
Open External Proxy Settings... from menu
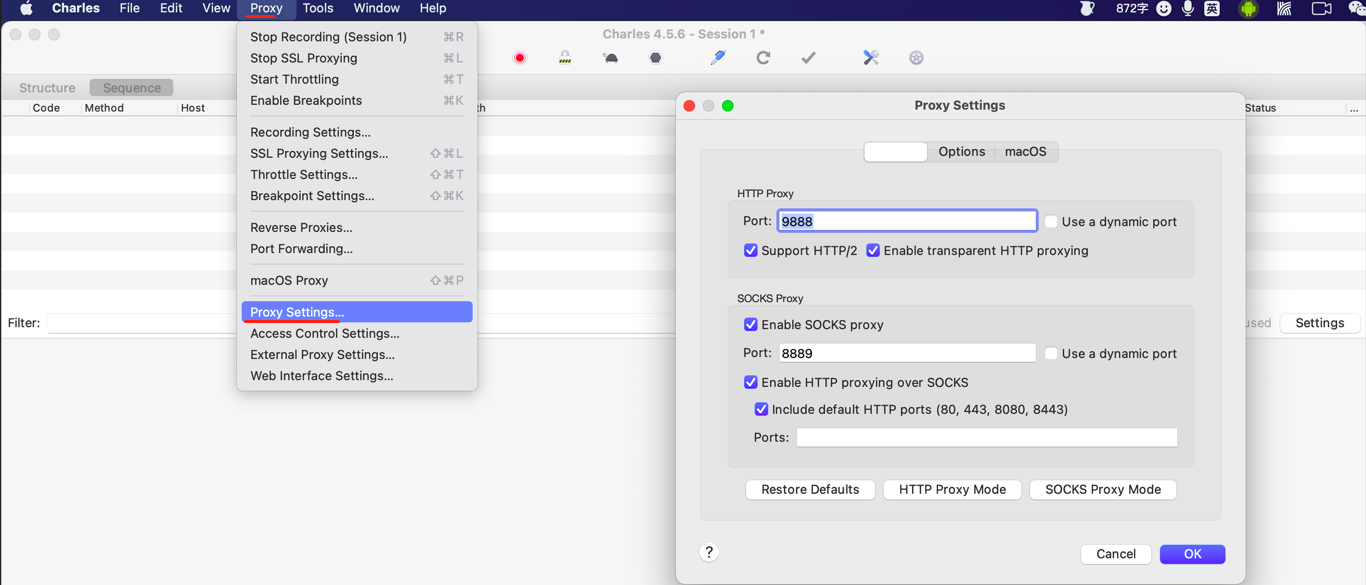[x=357, y=355]
